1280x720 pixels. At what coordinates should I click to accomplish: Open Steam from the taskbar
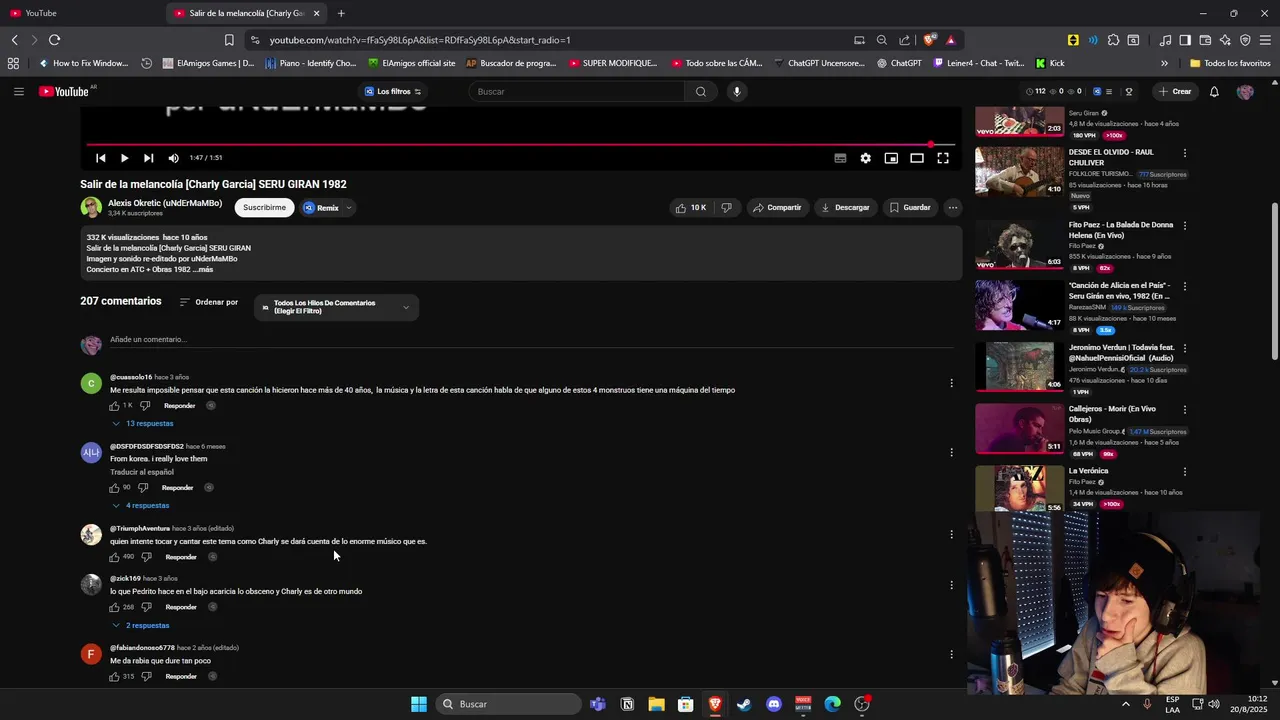point(744,704)
